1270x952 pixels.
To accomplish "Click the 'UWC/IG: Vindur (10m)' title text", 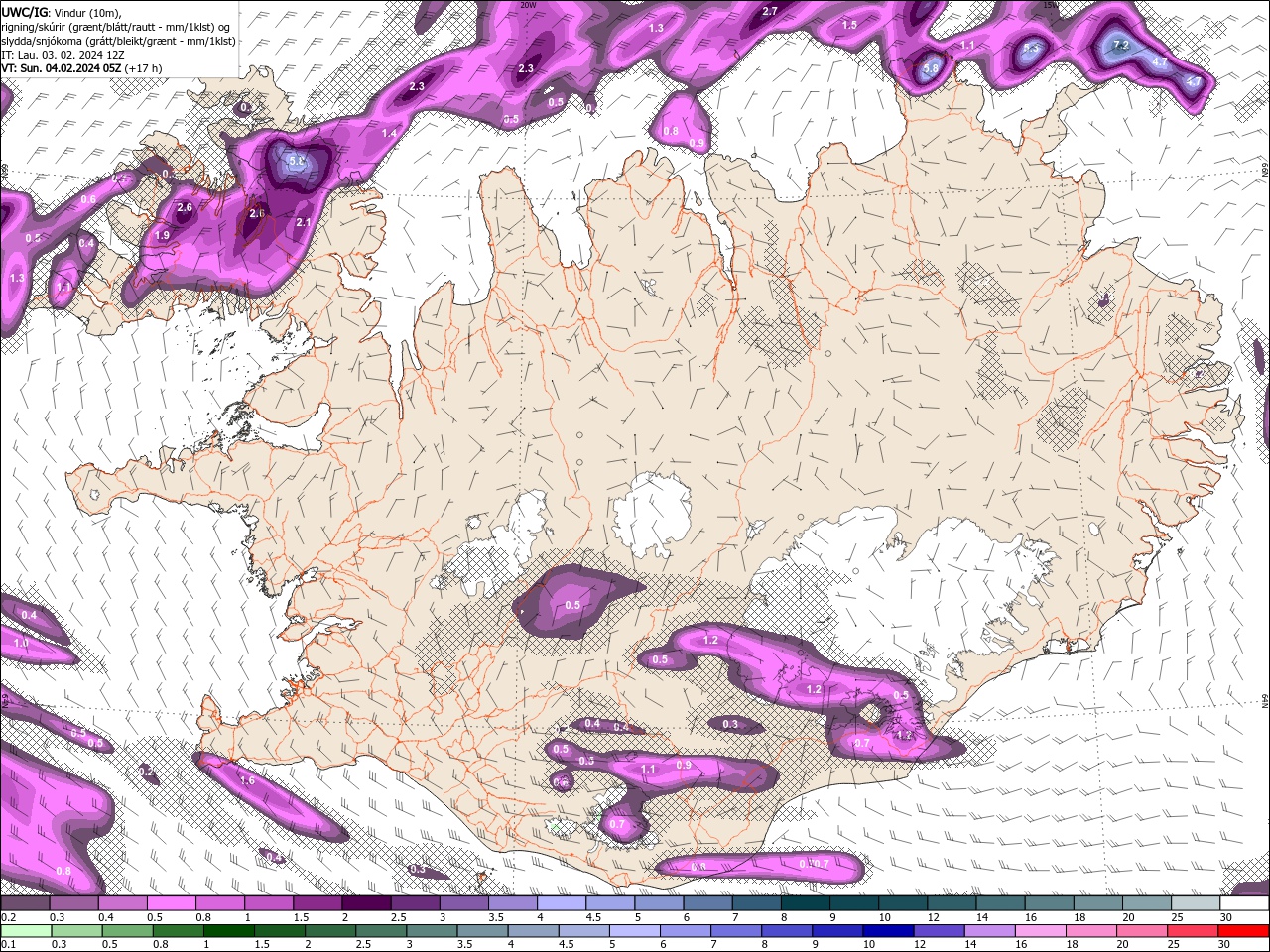I will [x=62, y=12].
